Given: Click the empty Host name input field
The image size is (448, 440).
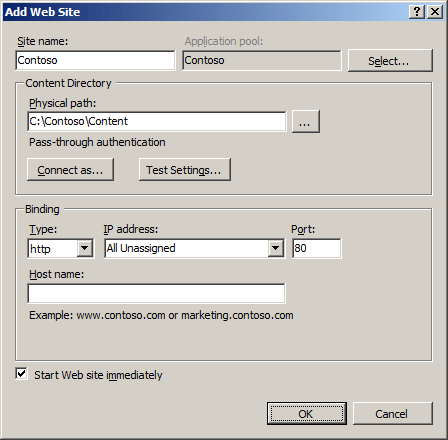Looking at the screenshot, I should click(156, 293).
